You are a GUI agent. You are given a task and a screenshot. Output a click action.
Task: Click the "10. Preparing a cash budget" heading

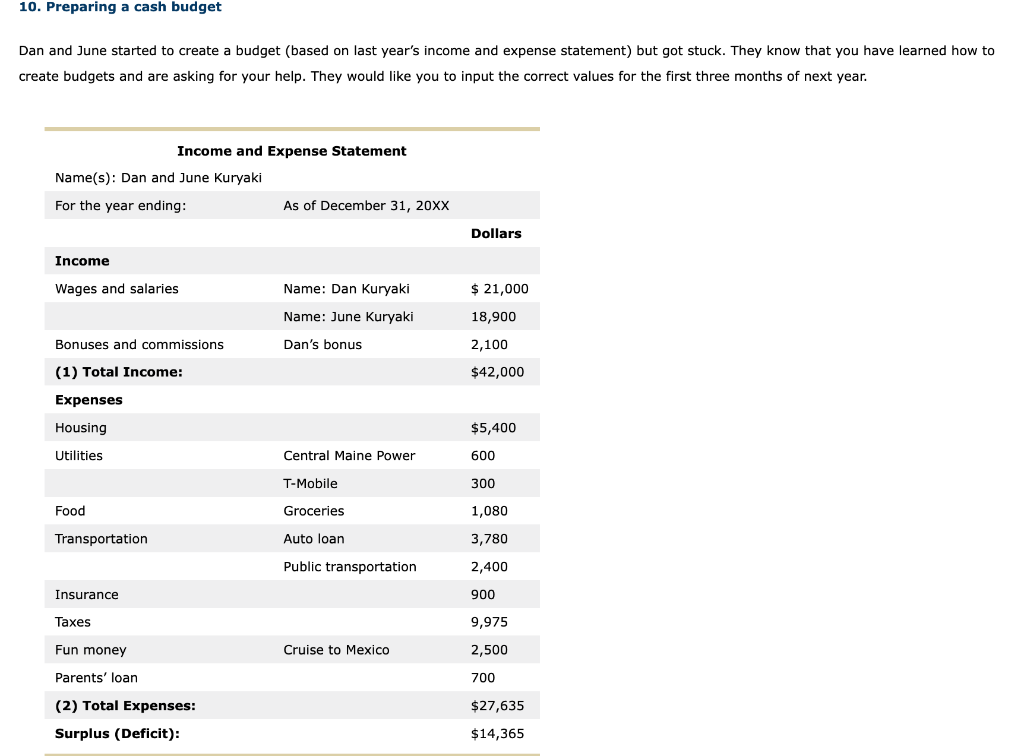point(120,7)
